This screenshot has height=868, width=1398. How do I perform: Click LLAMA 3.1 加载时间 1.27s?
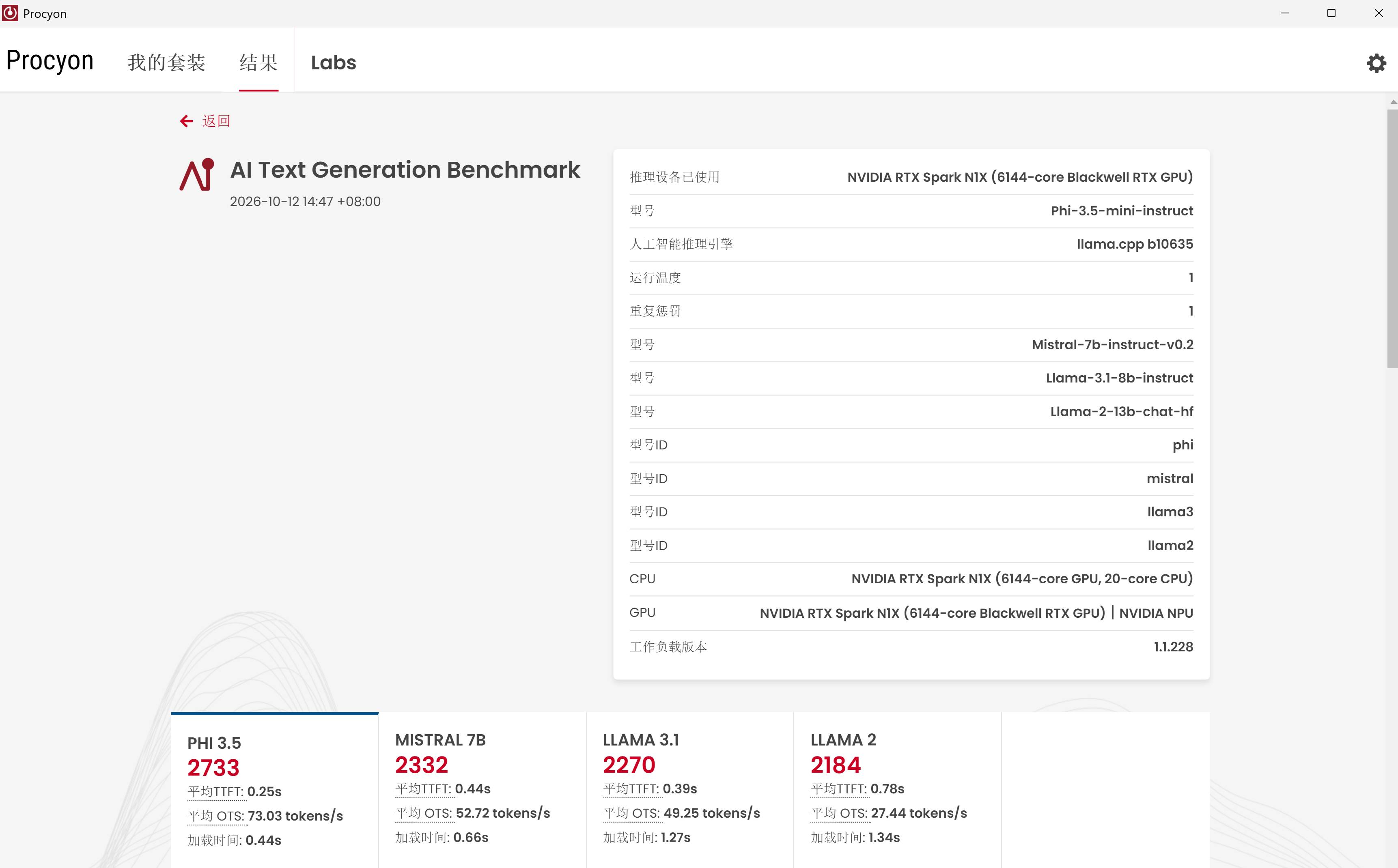(647, 838)
